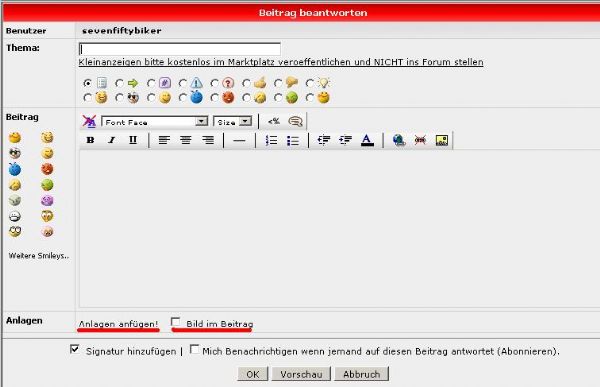Click into the Thema input field
Viewport: 600px width, 387px height.
pyautogui.click(x=179, y=49)
